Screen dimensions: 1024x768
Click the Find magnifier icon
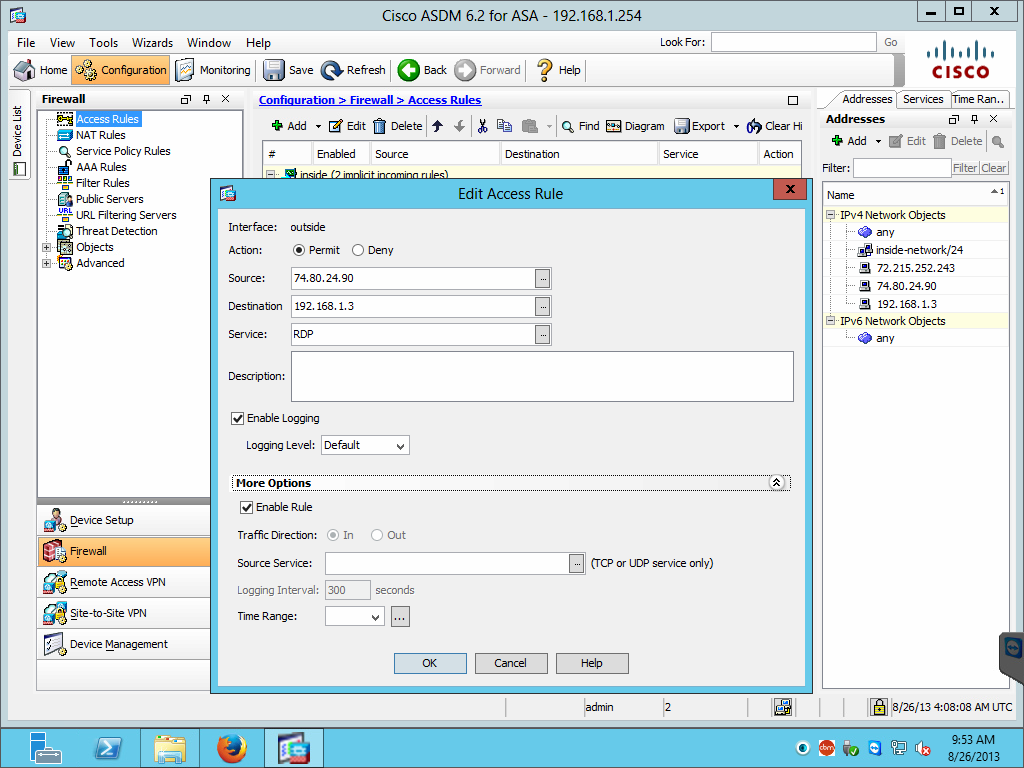tap(568, 126)
